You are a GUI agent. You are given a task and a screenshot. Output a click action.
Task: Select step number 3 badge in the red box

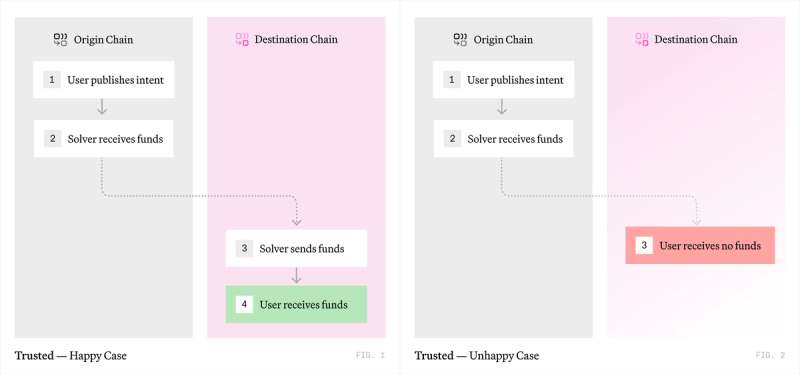[x=644, y=245]
